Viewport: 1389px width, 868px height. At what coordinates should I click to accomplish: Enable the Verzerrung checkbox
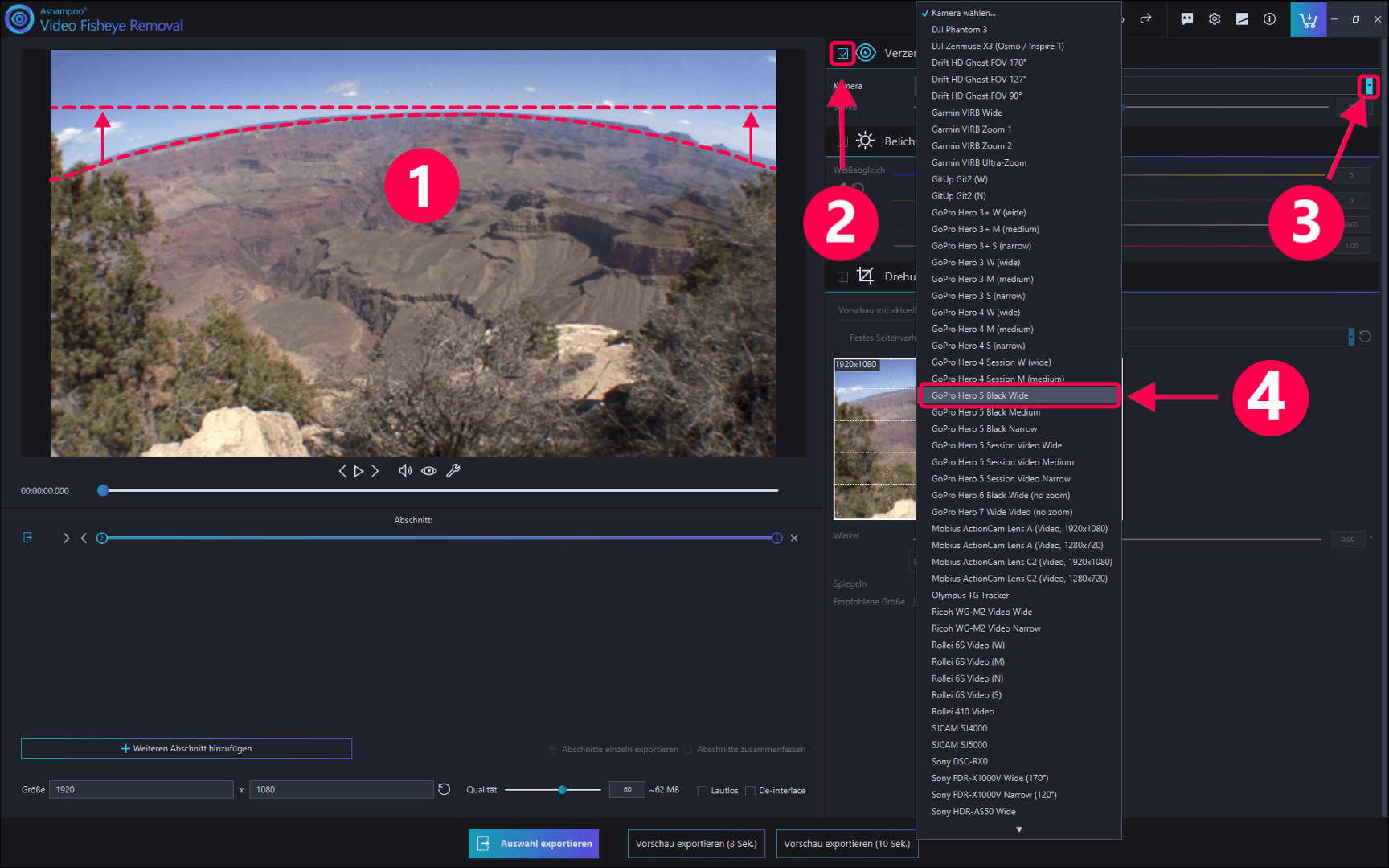tap(842, 54)
